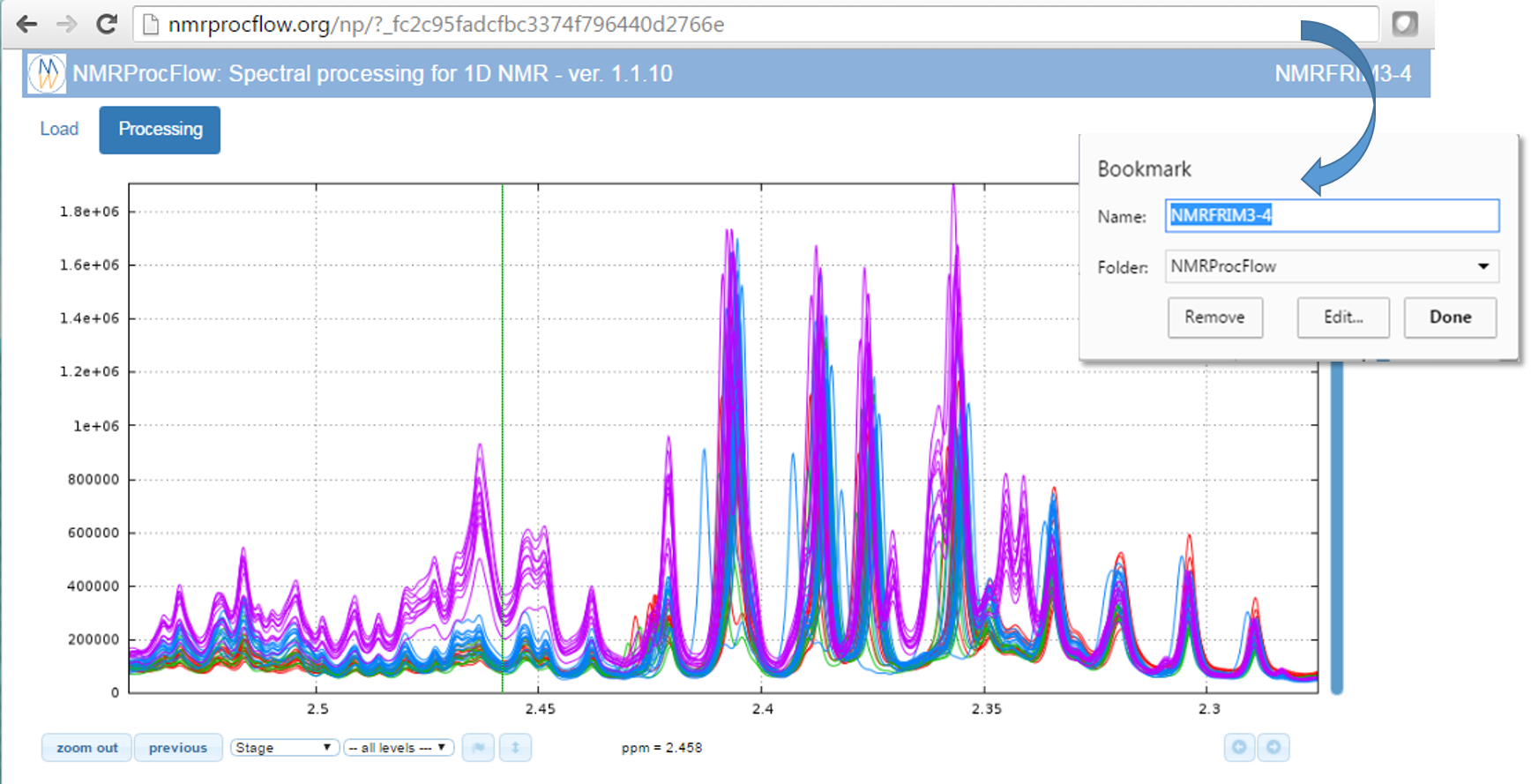This screenshot has width=1531, height=784.
Task: Click x-axis label 2.4
Action: point(762,709)
